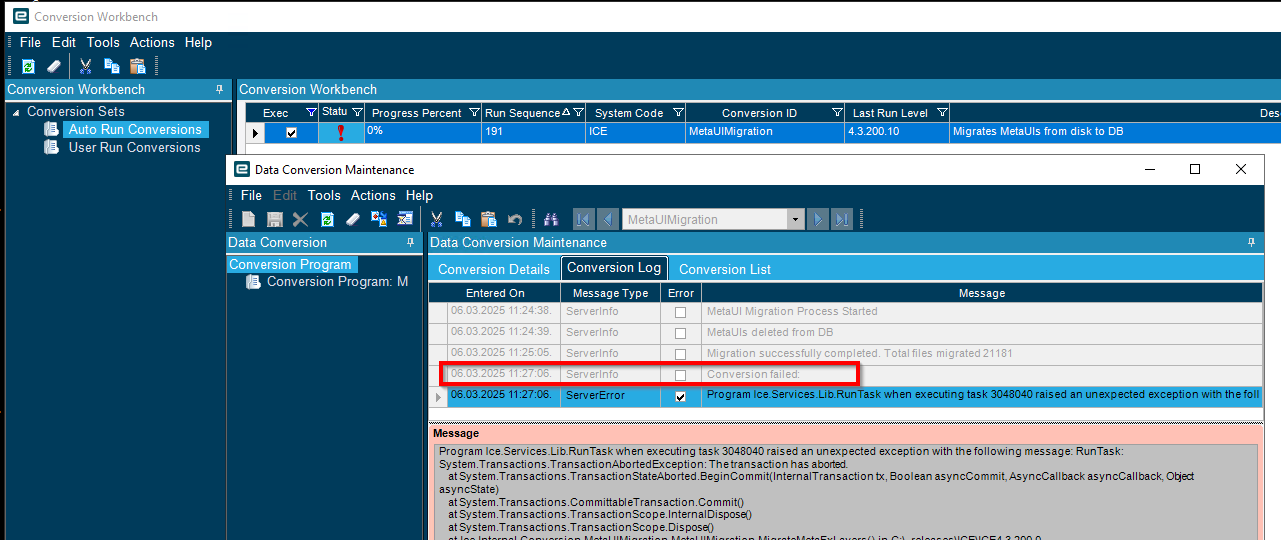Switch to the Conversion List tab
1281x540 pixels.
coord(725,269)
